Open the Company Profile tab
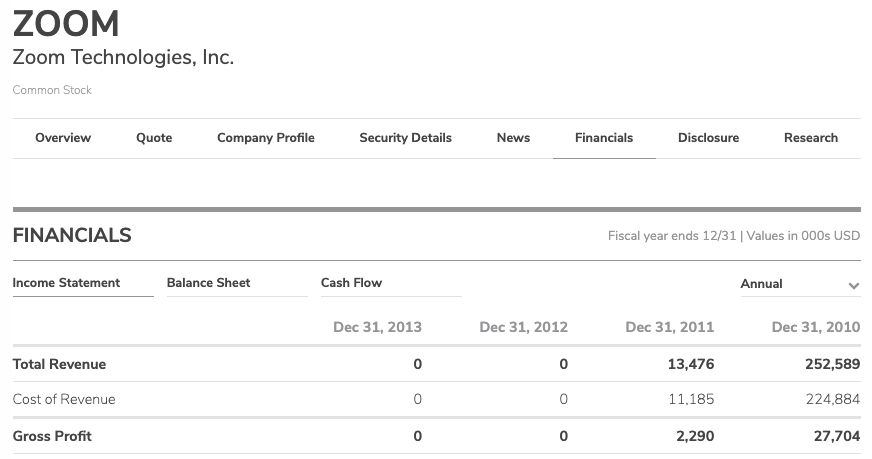 click(x=266, y=138)
